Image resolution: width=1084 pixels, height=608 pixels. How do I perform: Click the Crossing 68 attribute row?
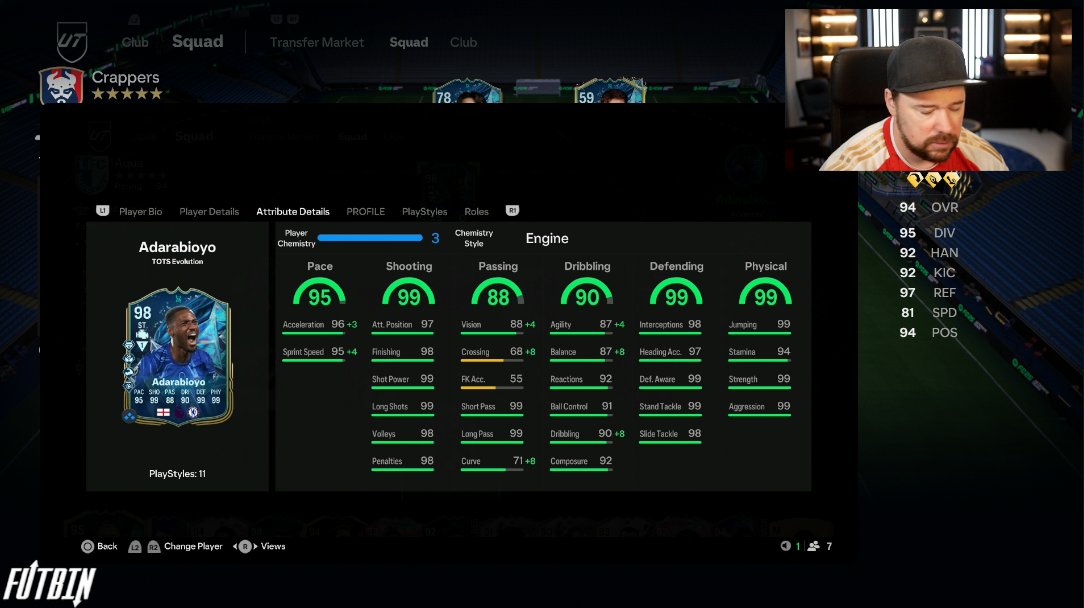(498, 353)
